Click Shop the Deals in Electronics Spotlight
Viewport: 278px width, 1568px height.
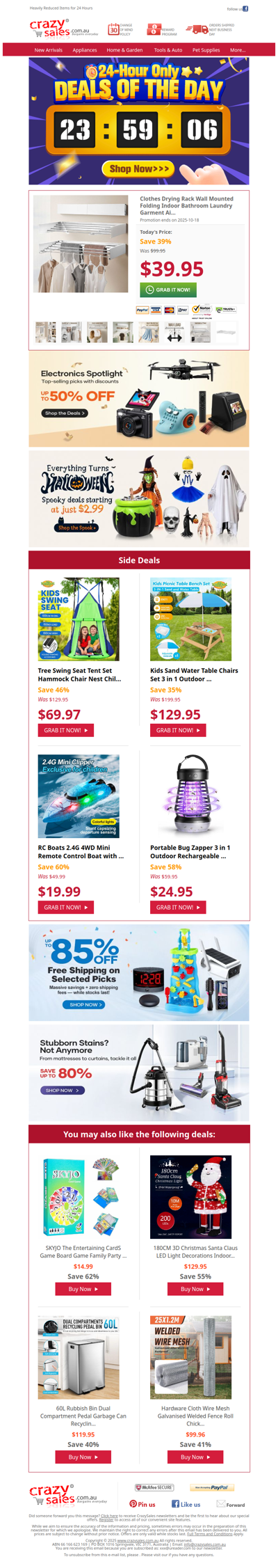point(64,413)
